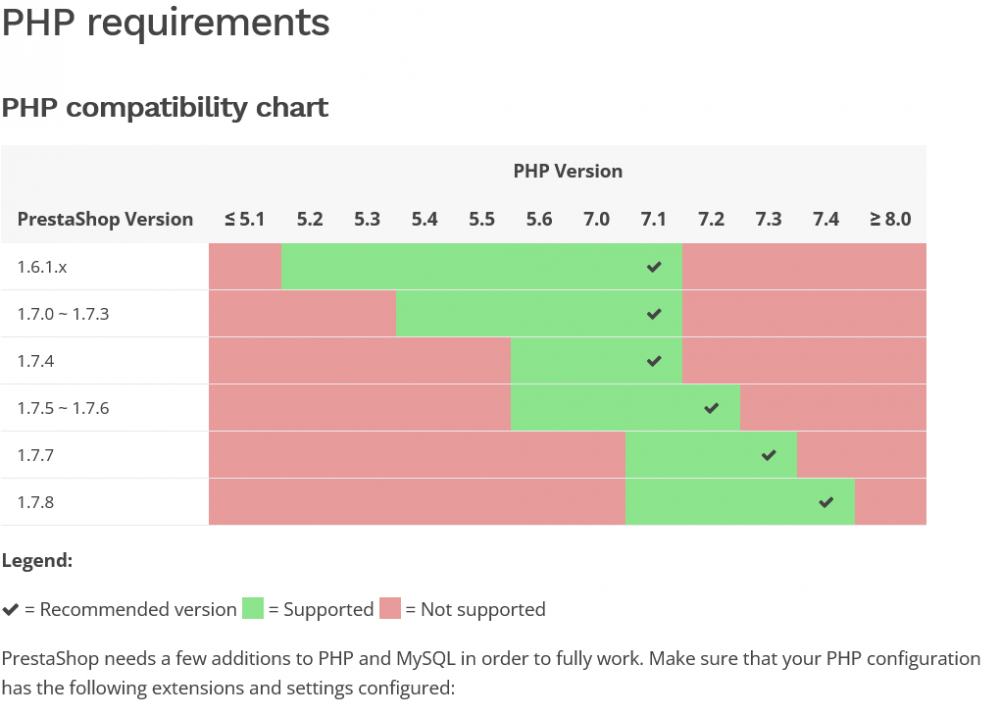The image size is (1000, 716).
Task: Select the PrestaShop Version column header
Action: pos(105,219)
